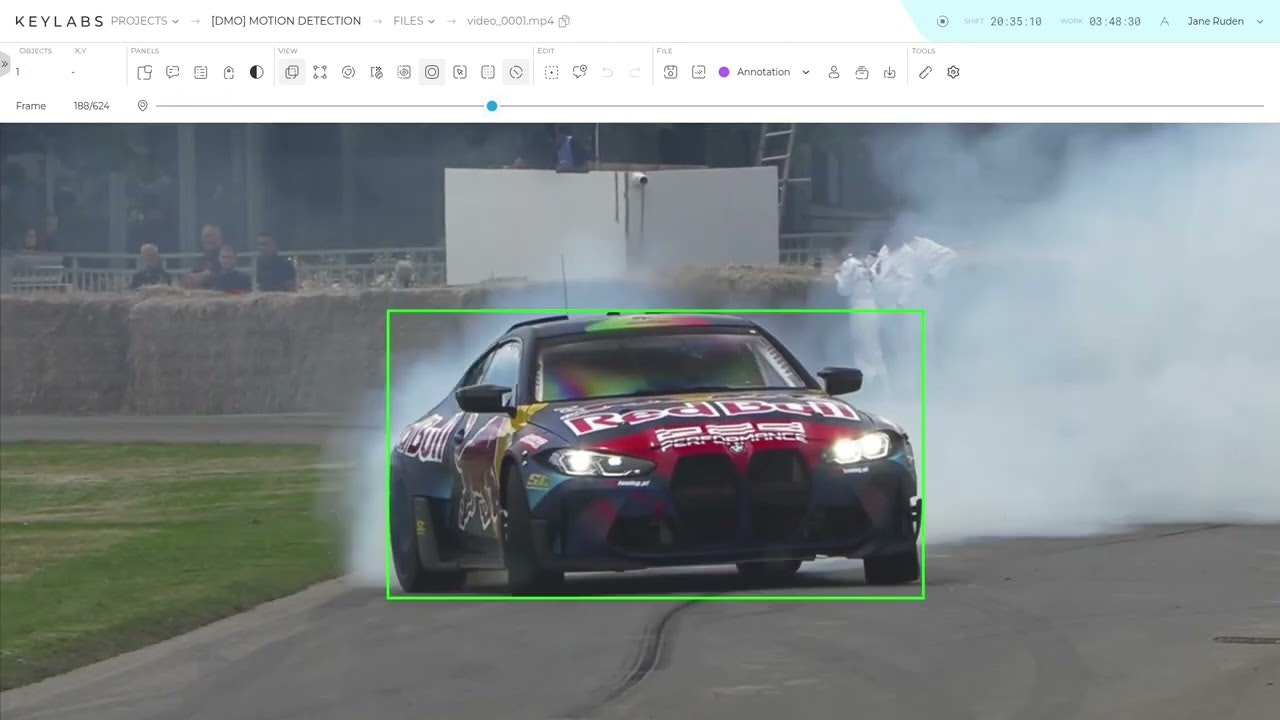Click the ruler measure tool
The width and height of the screenshot is (1280, 720).
tap(925, 72)
